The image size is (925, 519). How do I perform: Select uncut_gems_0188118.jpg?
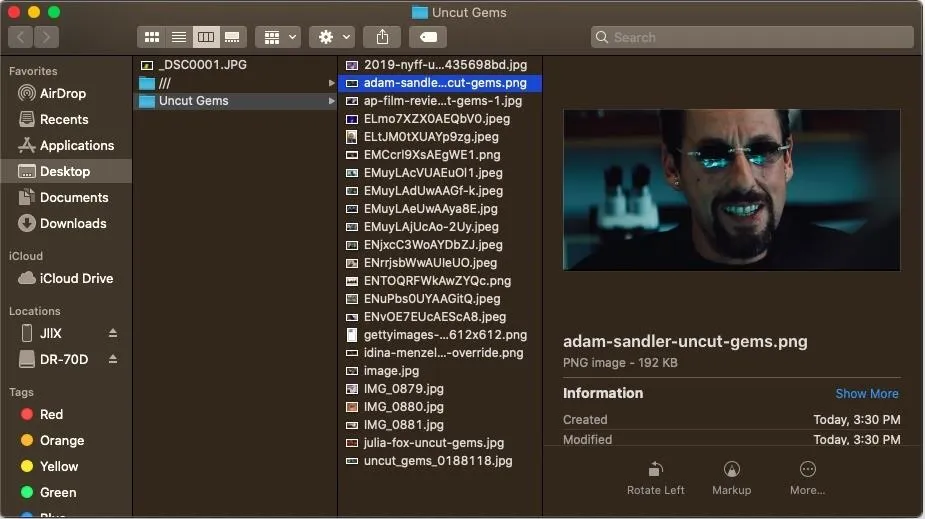click(441, 461)
